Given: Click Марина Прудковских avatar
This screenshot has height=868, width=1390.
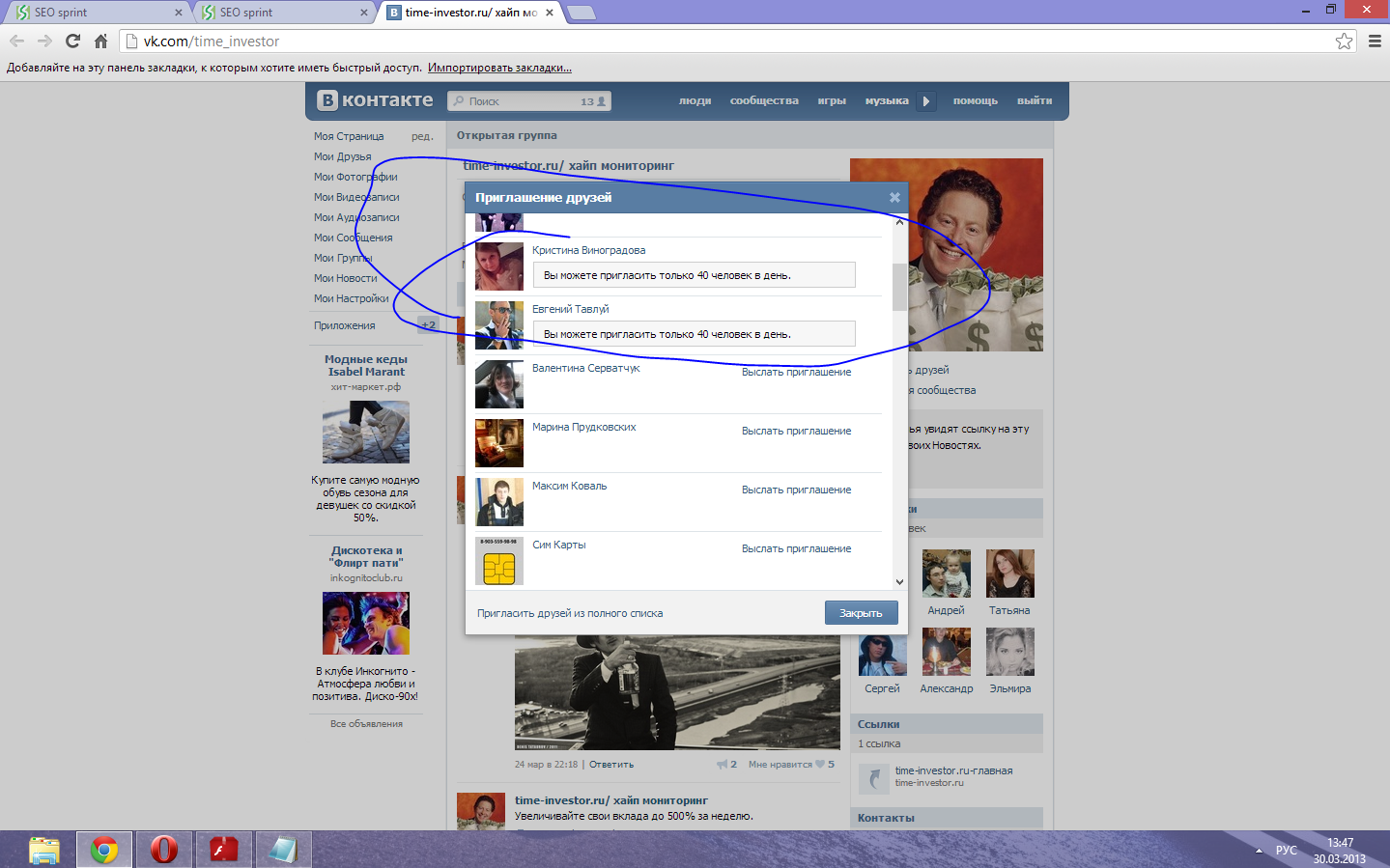Looking at the screenshot, I should click(x=499, y=443).
